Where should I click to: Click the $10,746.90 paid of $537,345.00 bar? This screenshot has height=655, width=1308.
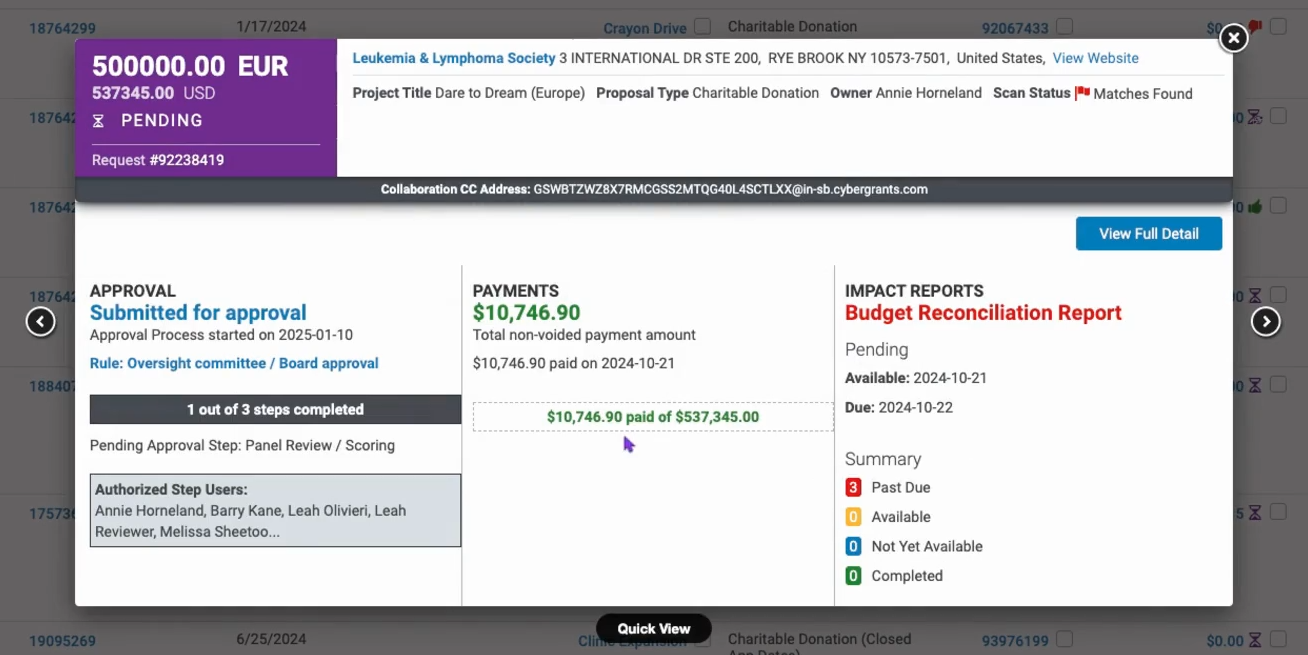[653, 417]
